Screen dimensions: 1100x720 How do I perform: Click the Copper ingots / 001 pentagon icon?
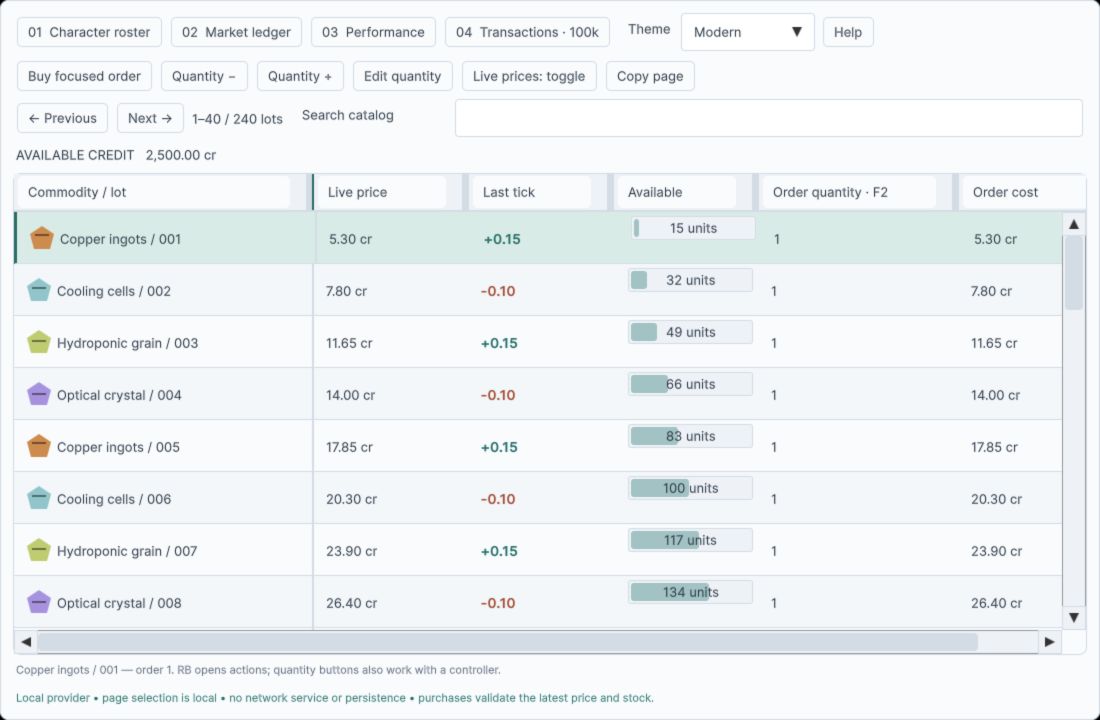(41, 239)
